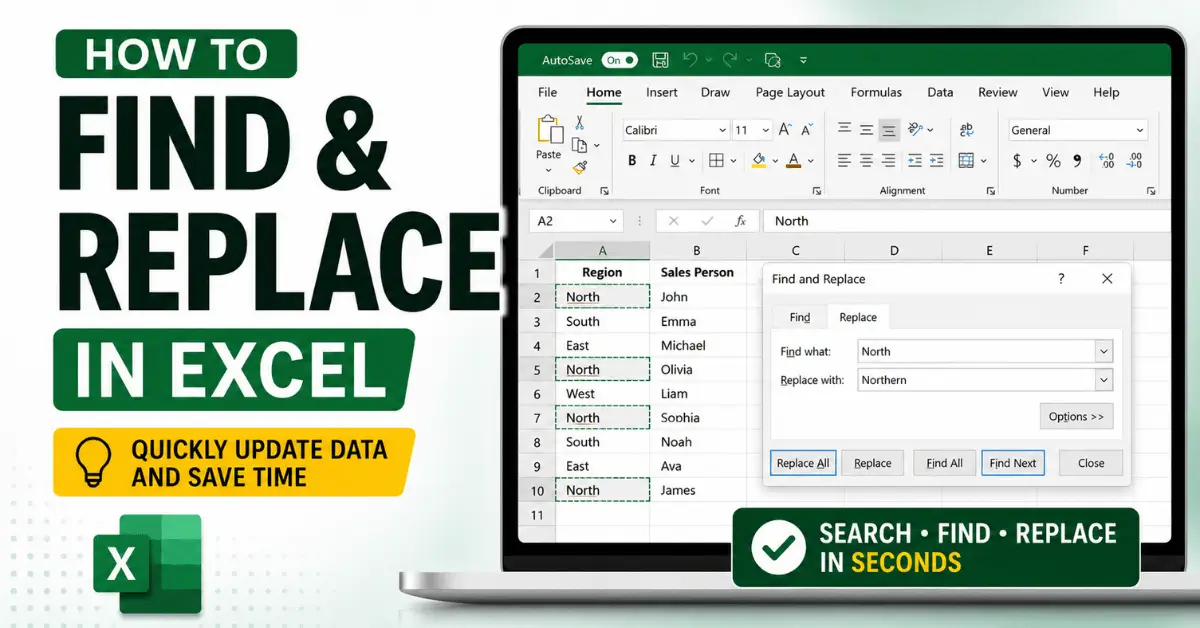
Task: Open the General number format dropdown
Action: pos(1139,130)
